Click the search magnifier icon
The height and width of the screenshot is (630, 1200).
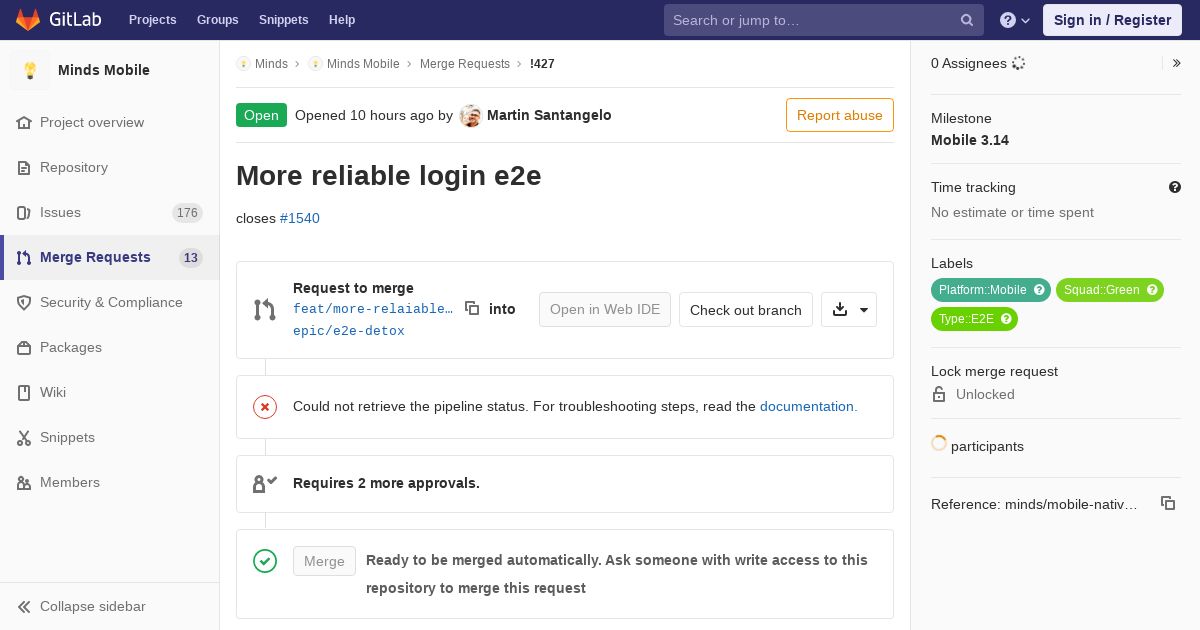[967, 20]
